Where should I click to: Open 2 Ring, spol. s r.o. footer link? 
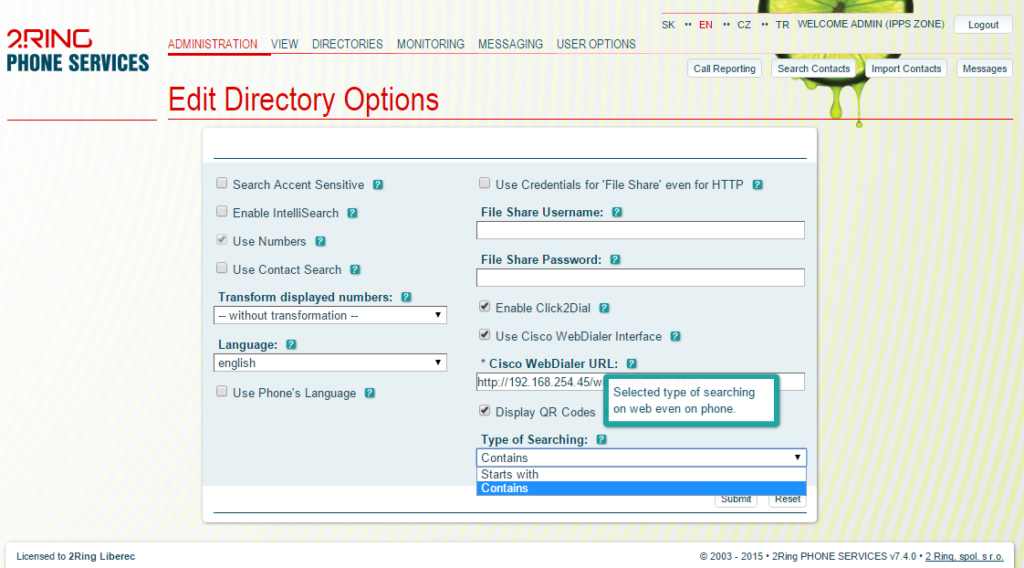pos(964,556)
